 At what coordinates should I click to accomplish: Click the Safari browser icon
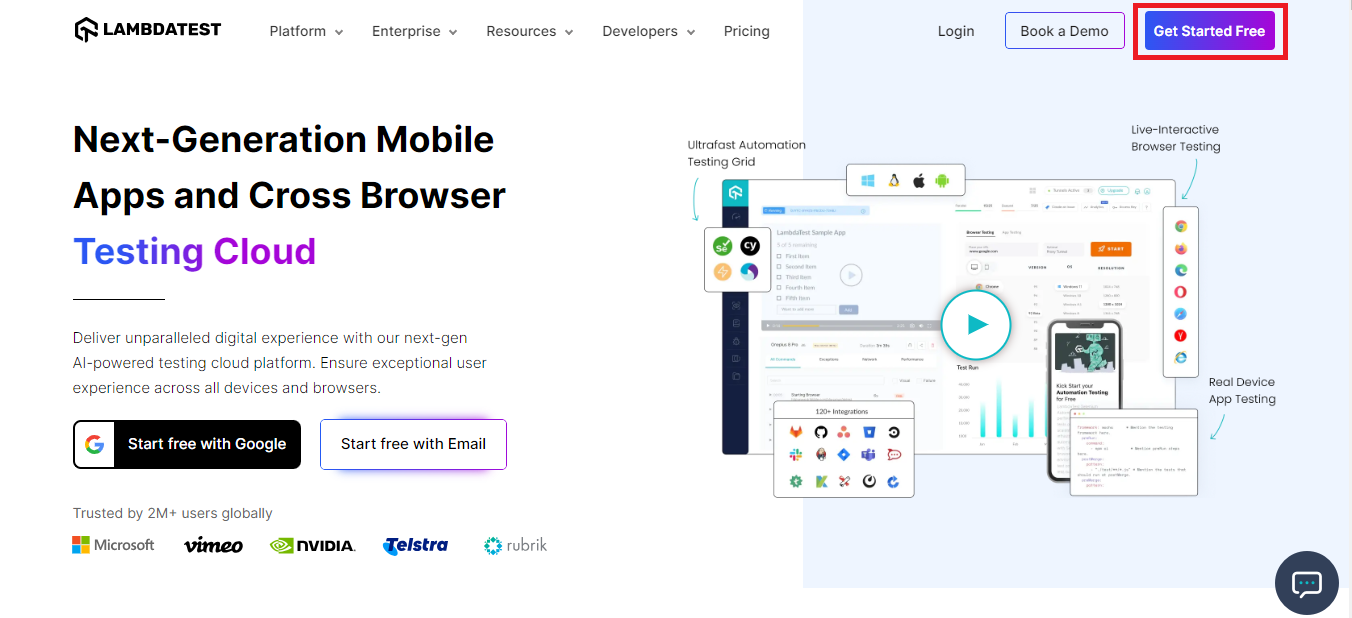click(x=1181, y=314)
